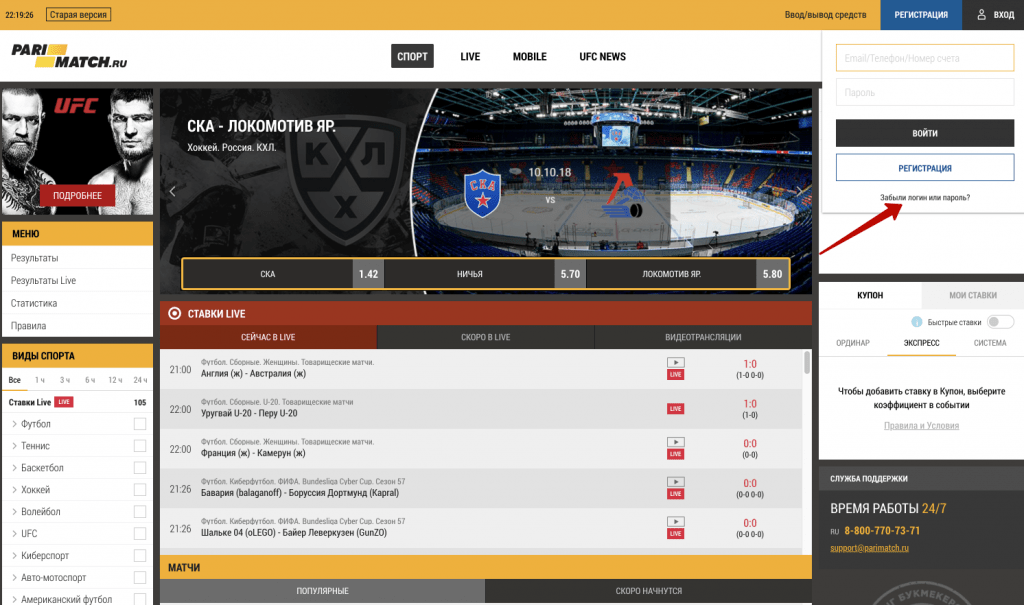Click LIVE badge of Уругвай U-20 - Перу U-20
This screenshot has height=605, width=1024.
pyautogui.click(x=675, y=408)
